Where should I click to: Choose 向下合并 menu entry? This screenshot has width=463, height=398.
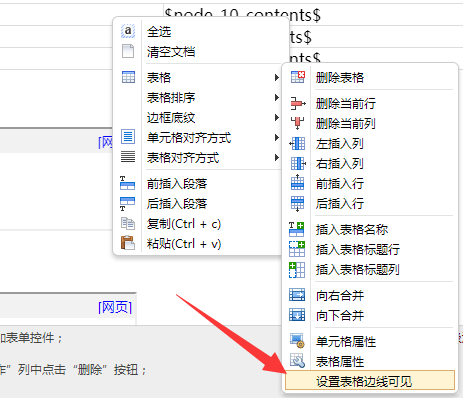click(x=340, y=315)
